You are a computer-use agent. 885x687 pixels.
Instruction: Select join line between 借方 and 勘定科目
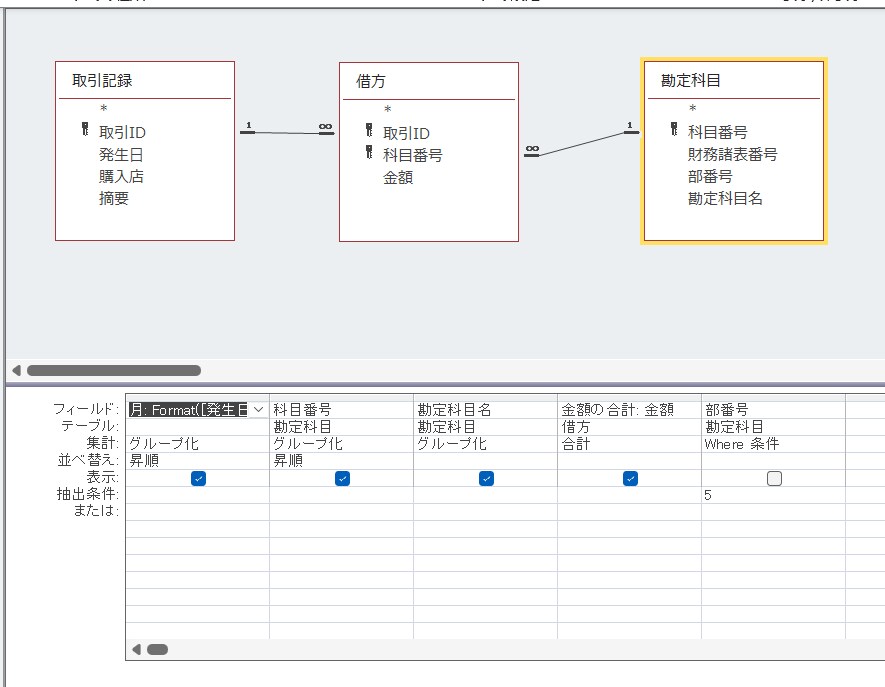581,143
